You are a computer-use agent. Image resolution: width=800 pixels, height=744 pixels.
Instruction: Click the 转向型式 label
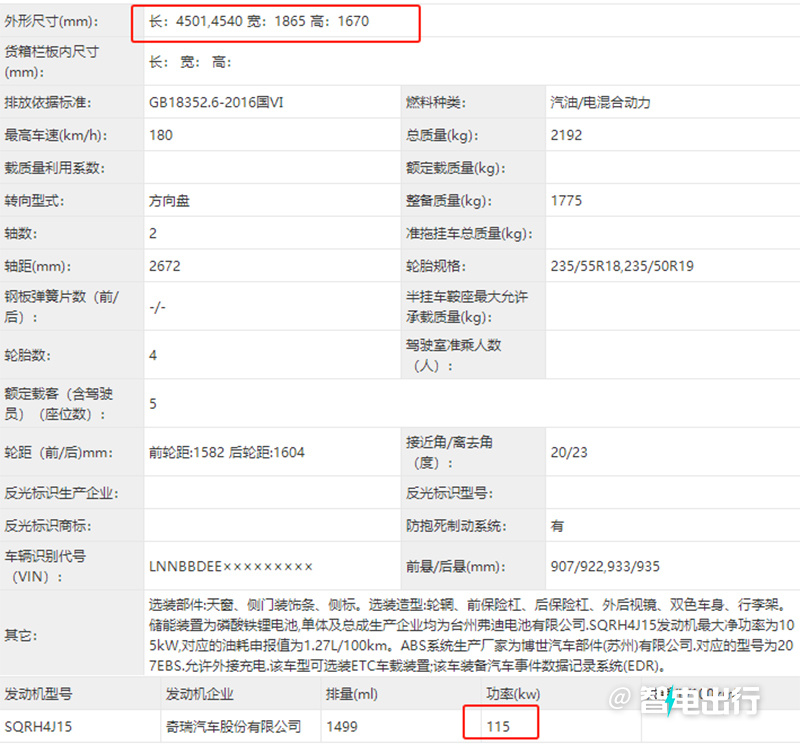[x=34, y=201]
